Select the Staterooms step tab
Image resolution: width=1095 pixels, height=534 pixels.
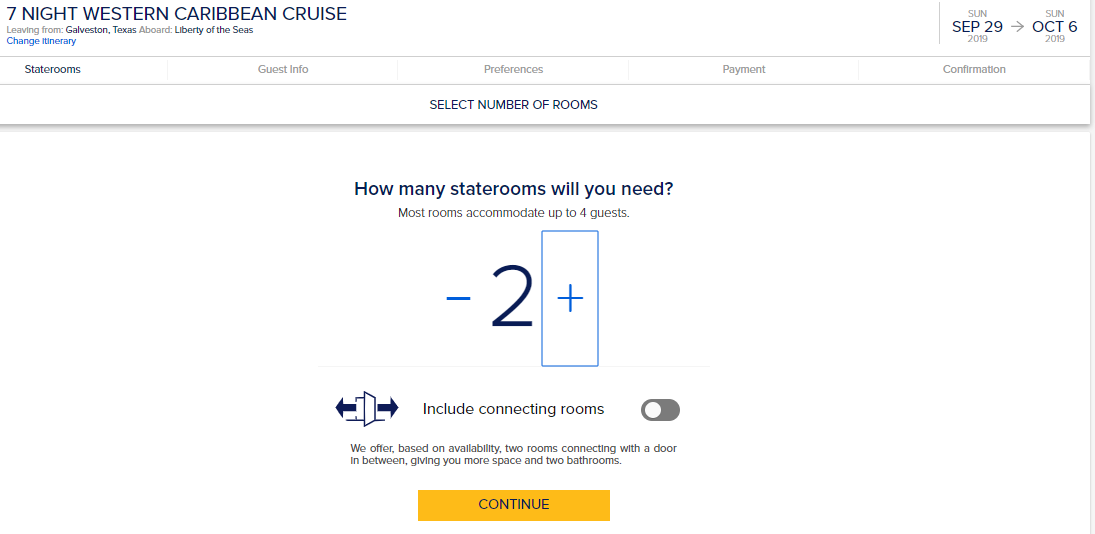(52, 70)
